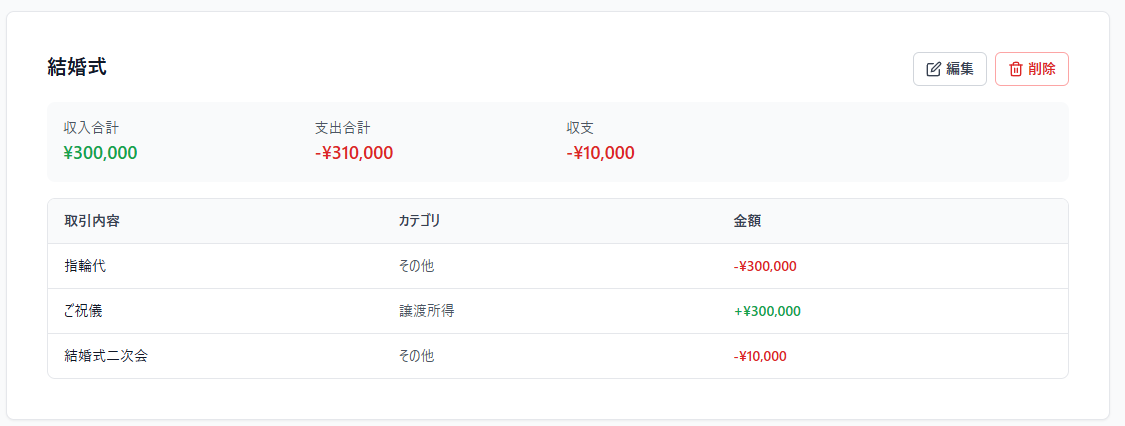Click the 収入合計 amount ¥300,000
Viewport: 1125px width, 426px height.
100,153
